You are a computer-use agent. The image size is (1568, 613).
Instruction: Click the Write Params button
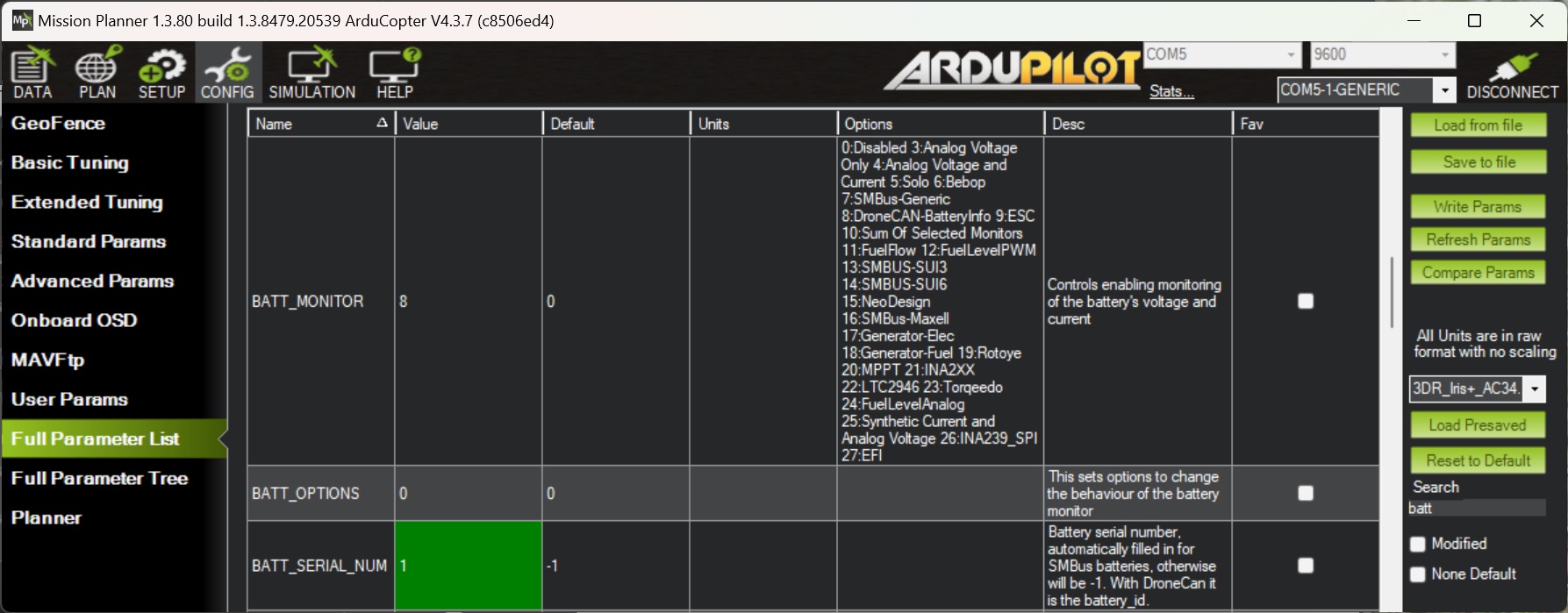[x=1479, y=207]
